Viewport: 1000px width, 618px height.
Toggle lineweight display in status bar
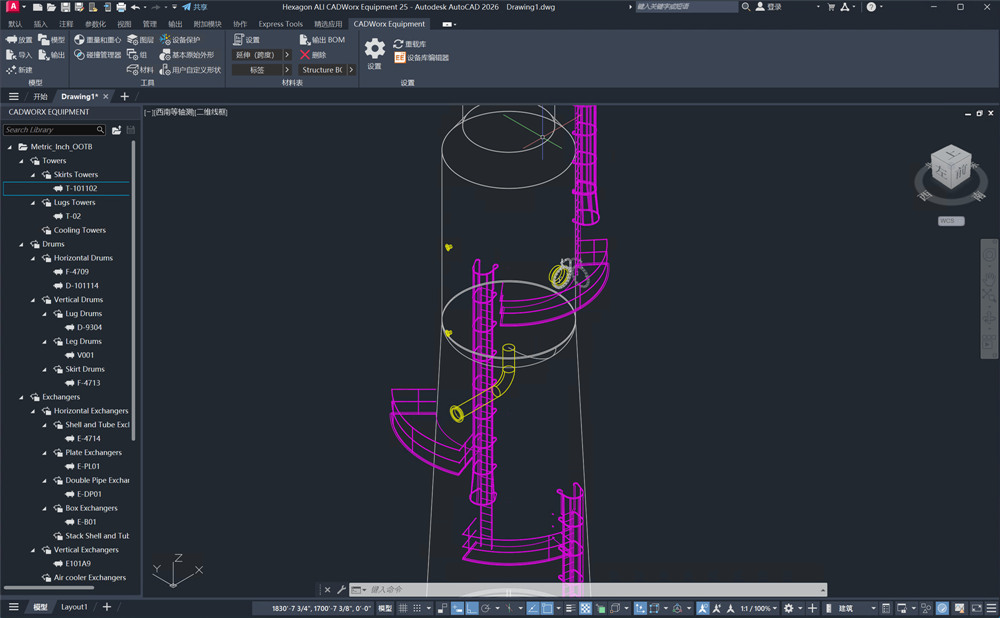point(570,608)
